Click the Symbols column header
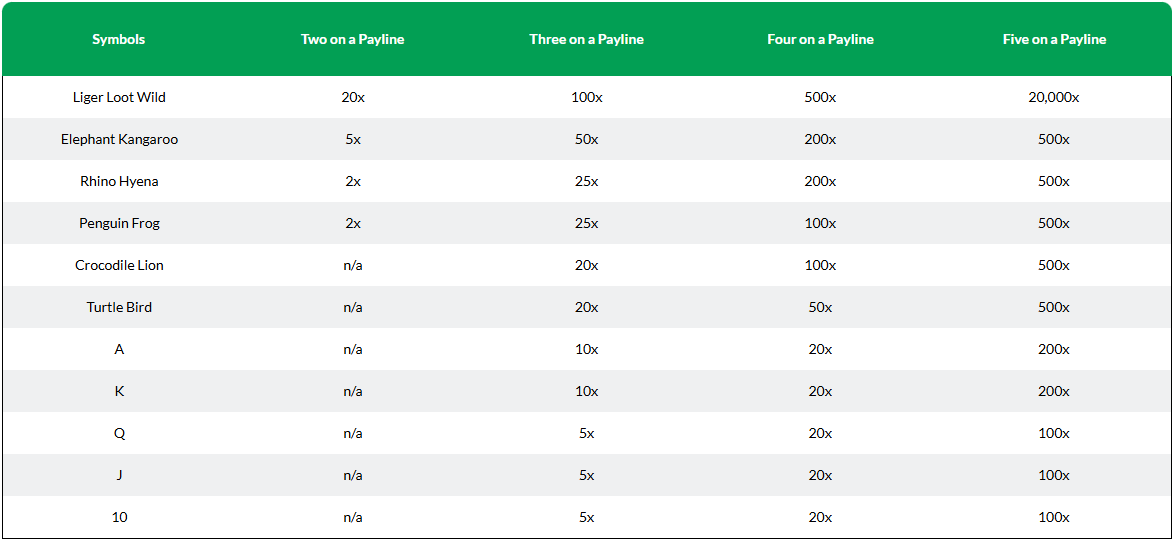The image size is (1175, 542). pyautogui.click(x=118, y=40)
